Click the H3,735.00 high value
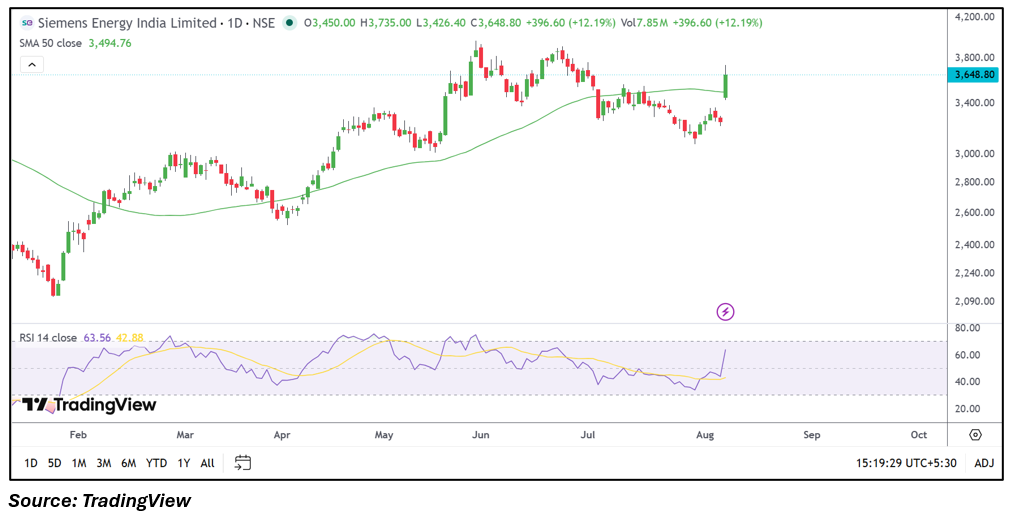 [386, 23]
